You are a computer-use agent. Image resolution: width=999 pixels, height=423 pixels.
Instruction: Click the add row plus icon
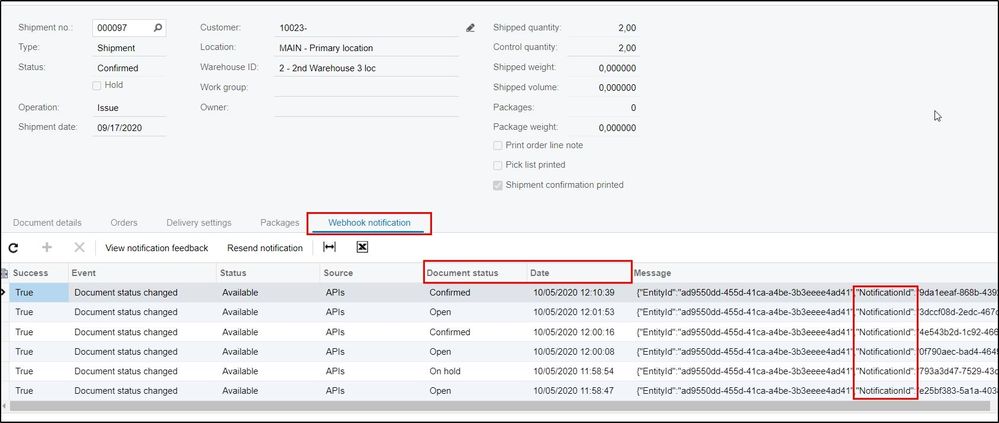pyautogui.click(x=46, y=247)
